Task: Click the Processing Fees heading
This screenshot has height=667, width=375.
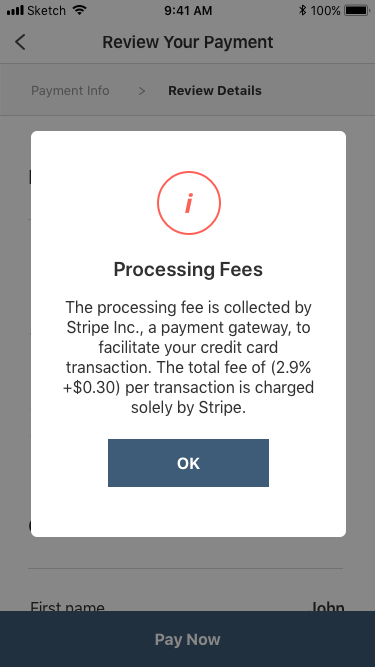Action: point(188,269)
